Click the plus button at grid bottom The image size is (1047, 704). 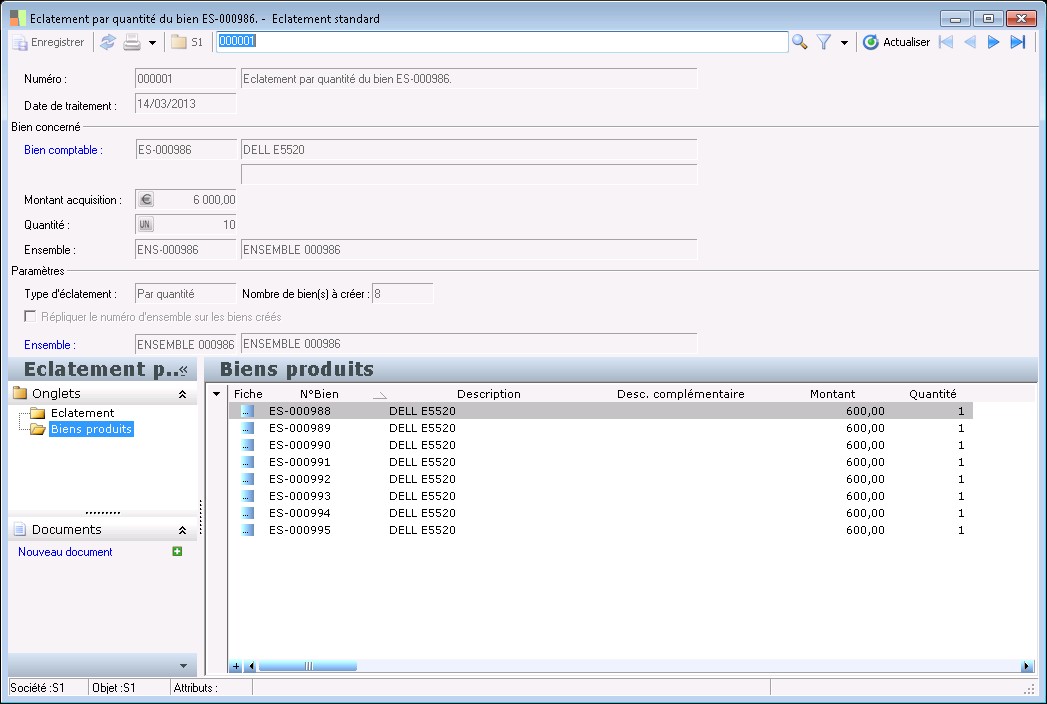click(236, 666)
